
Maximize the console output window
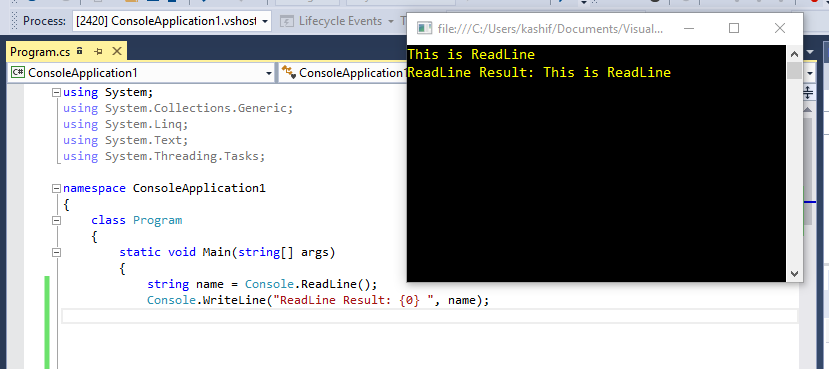pyautogui.click(x=734, y=29)
